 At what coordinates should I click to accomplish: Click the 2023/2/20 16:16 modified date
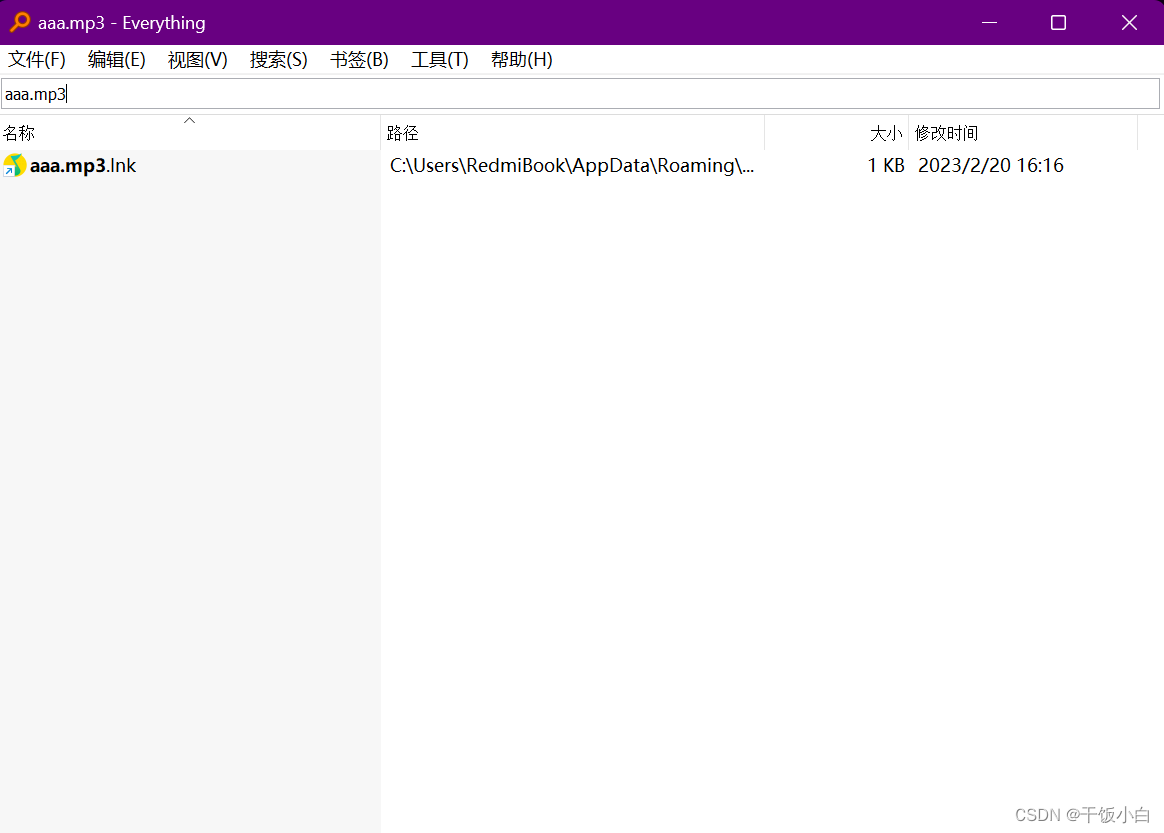tap(990, 165)
